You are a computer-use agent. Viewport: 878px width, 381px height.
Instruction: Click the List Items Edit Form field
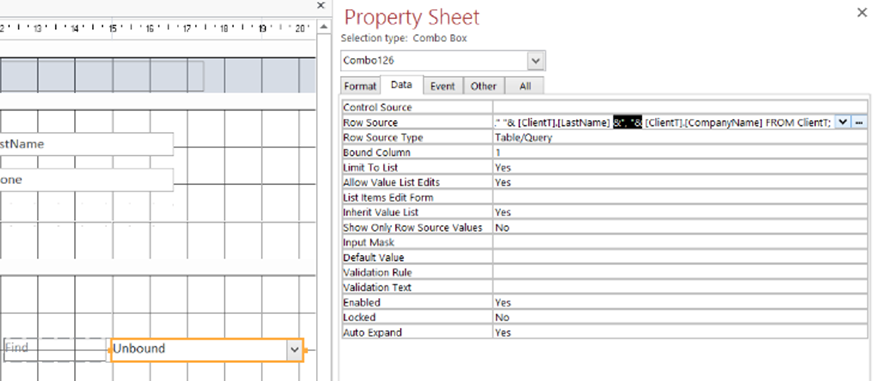tap(680, 197)
